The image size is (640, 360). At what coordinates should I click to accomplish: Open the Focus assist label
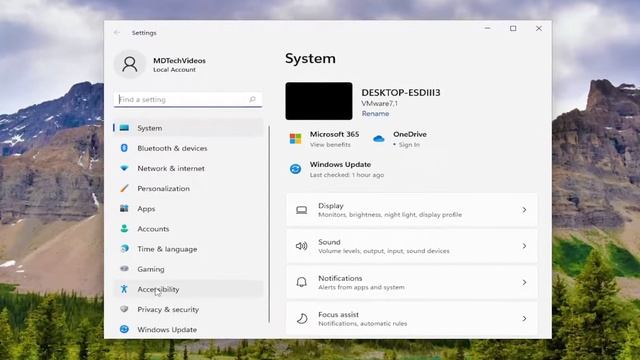pos(338,315)
